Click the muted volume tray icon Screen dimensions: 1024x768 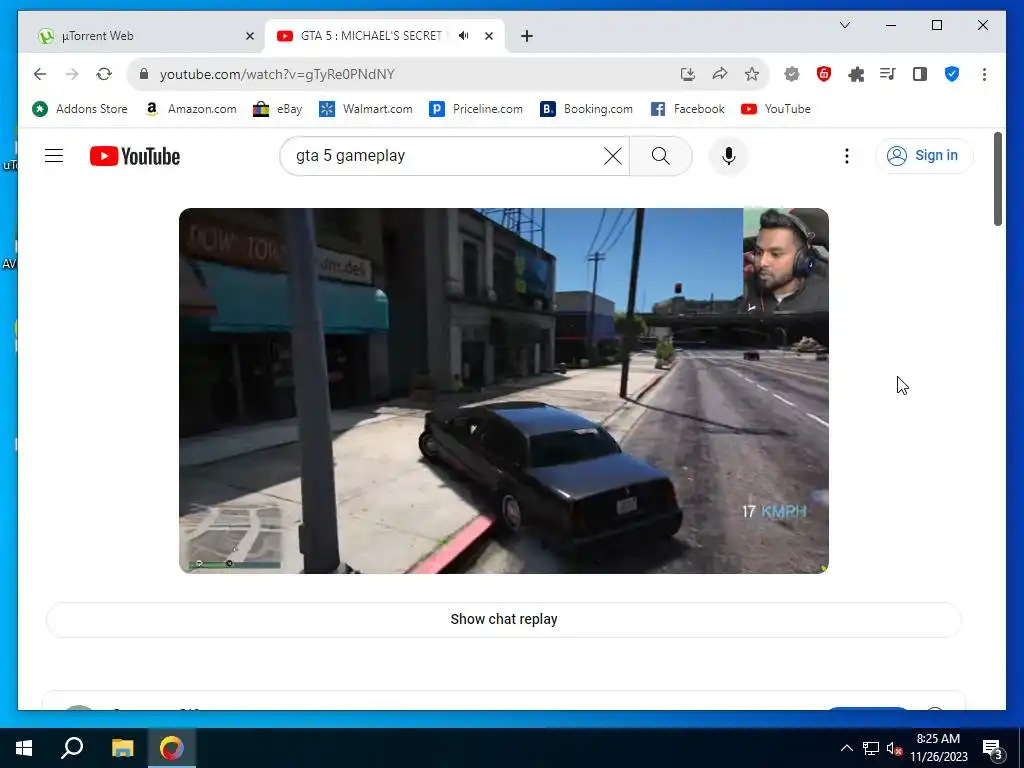tap(894, 748)
